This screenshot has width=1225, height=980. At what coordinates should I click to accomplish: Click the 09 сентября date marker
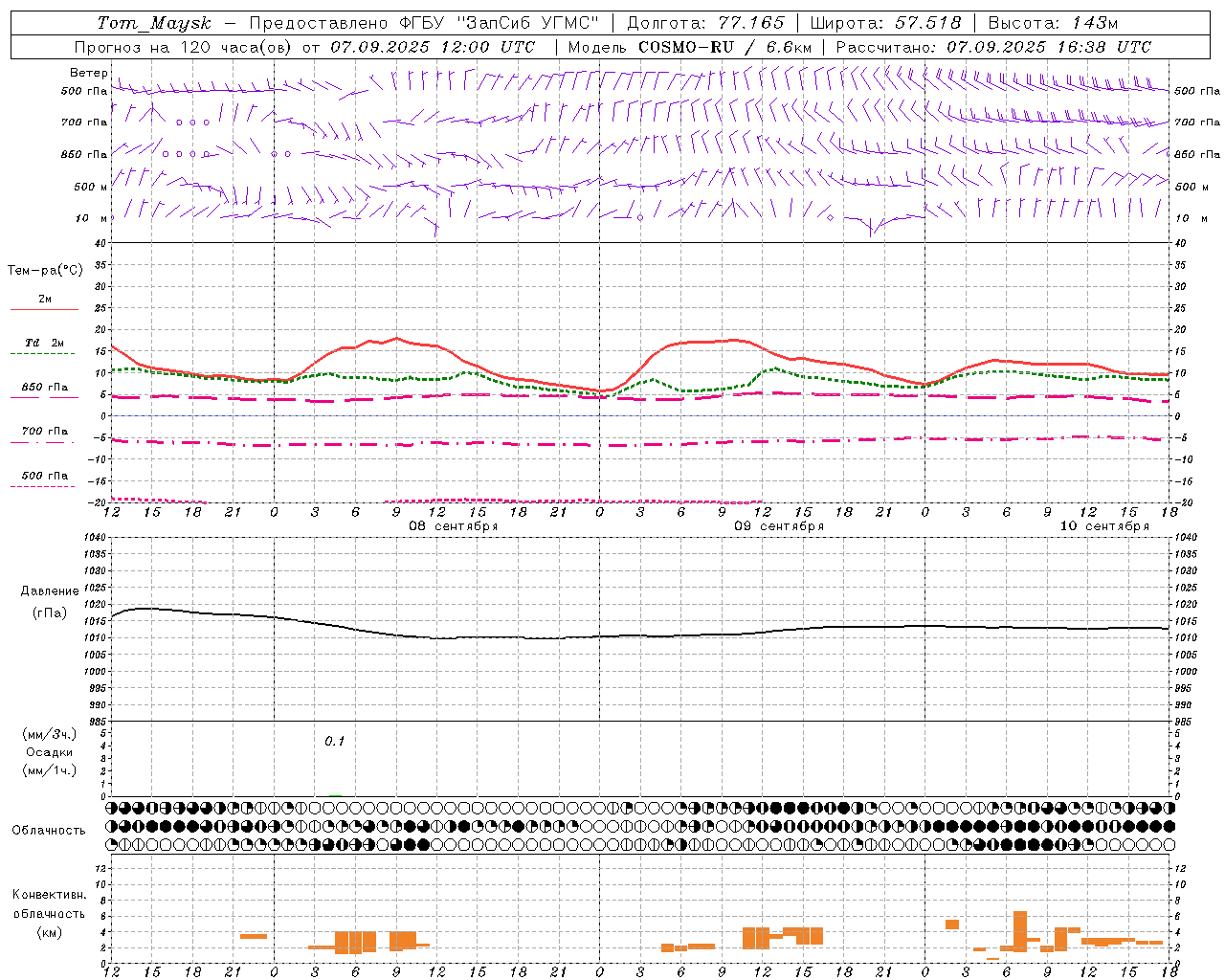(x=779, y=526)
